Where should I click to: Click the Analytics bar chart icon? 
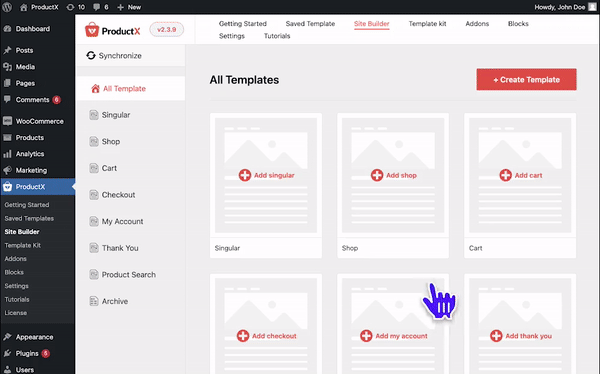point(7,154)
